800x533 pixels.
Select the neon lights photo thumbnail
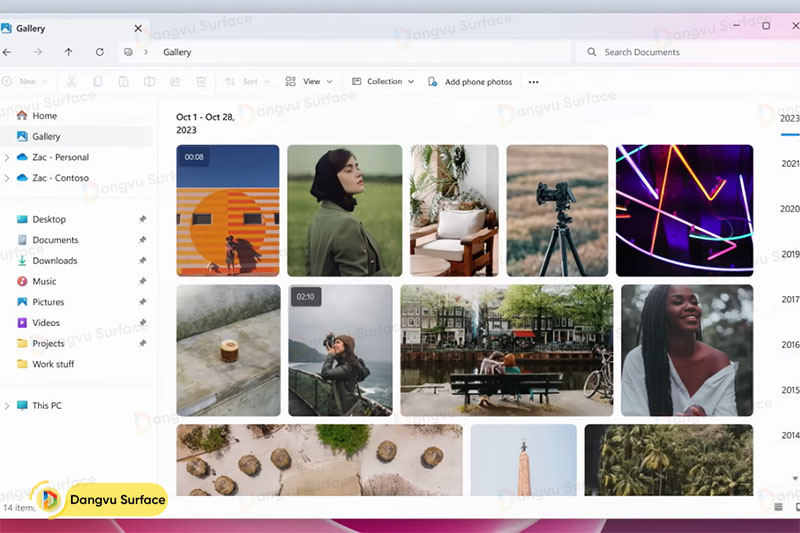(684, 211)
